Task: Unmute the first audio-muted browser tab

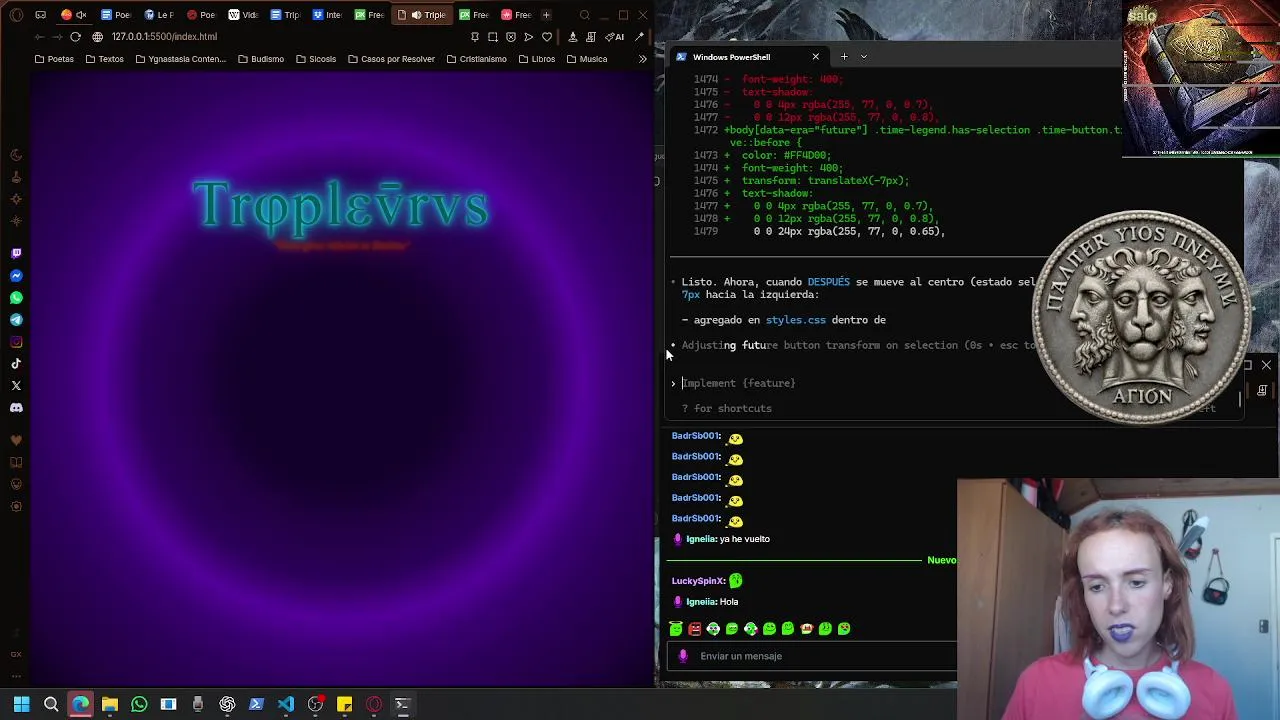Action: (x=81, y=15)
